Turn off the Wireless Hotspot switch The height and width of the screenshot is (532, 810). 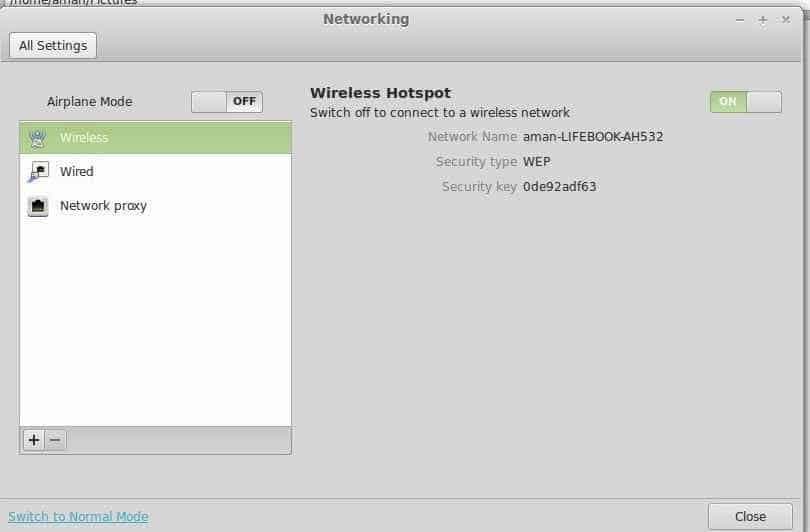click(x=745, y=102)
